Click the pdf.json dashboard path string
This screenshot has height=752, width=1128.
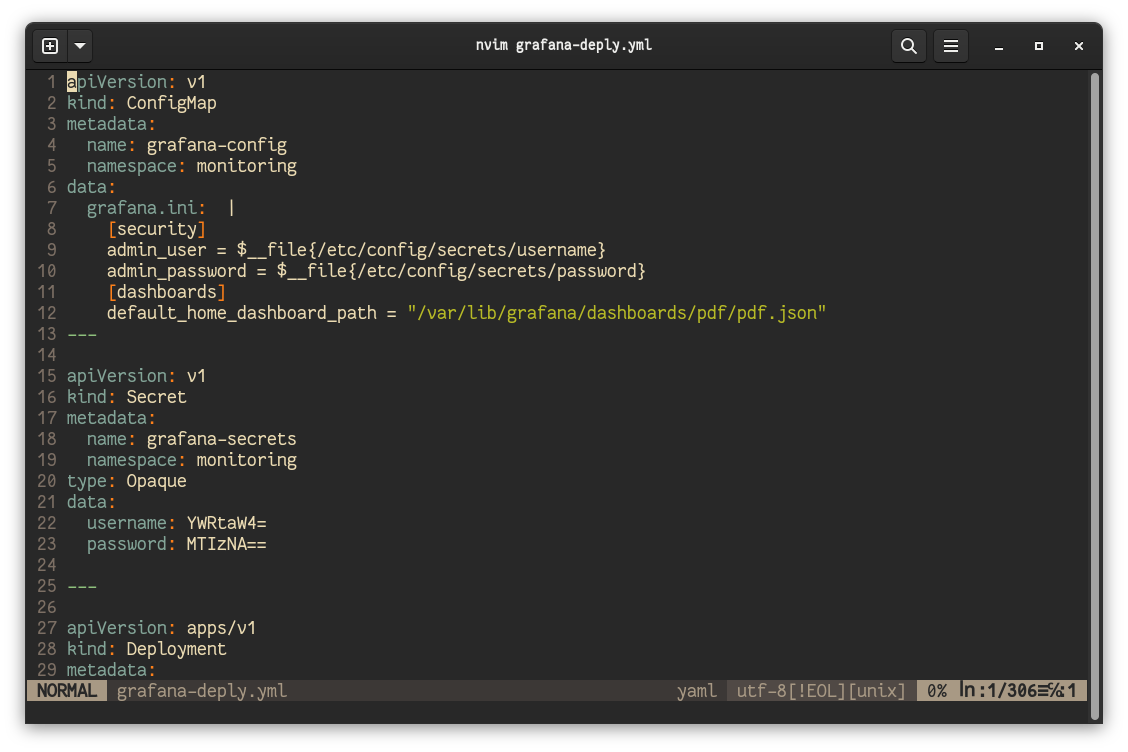(x=617, y=313)
